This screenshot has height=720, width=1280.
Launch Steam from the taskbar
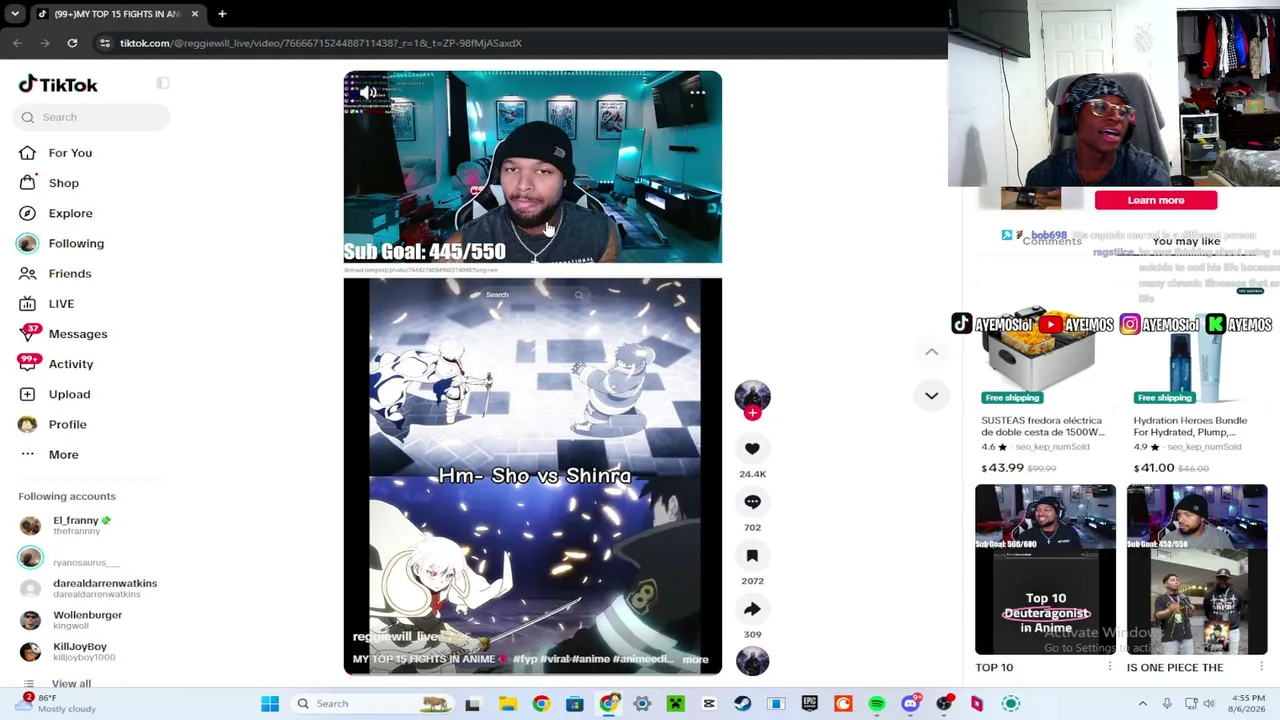coord(742,704)
